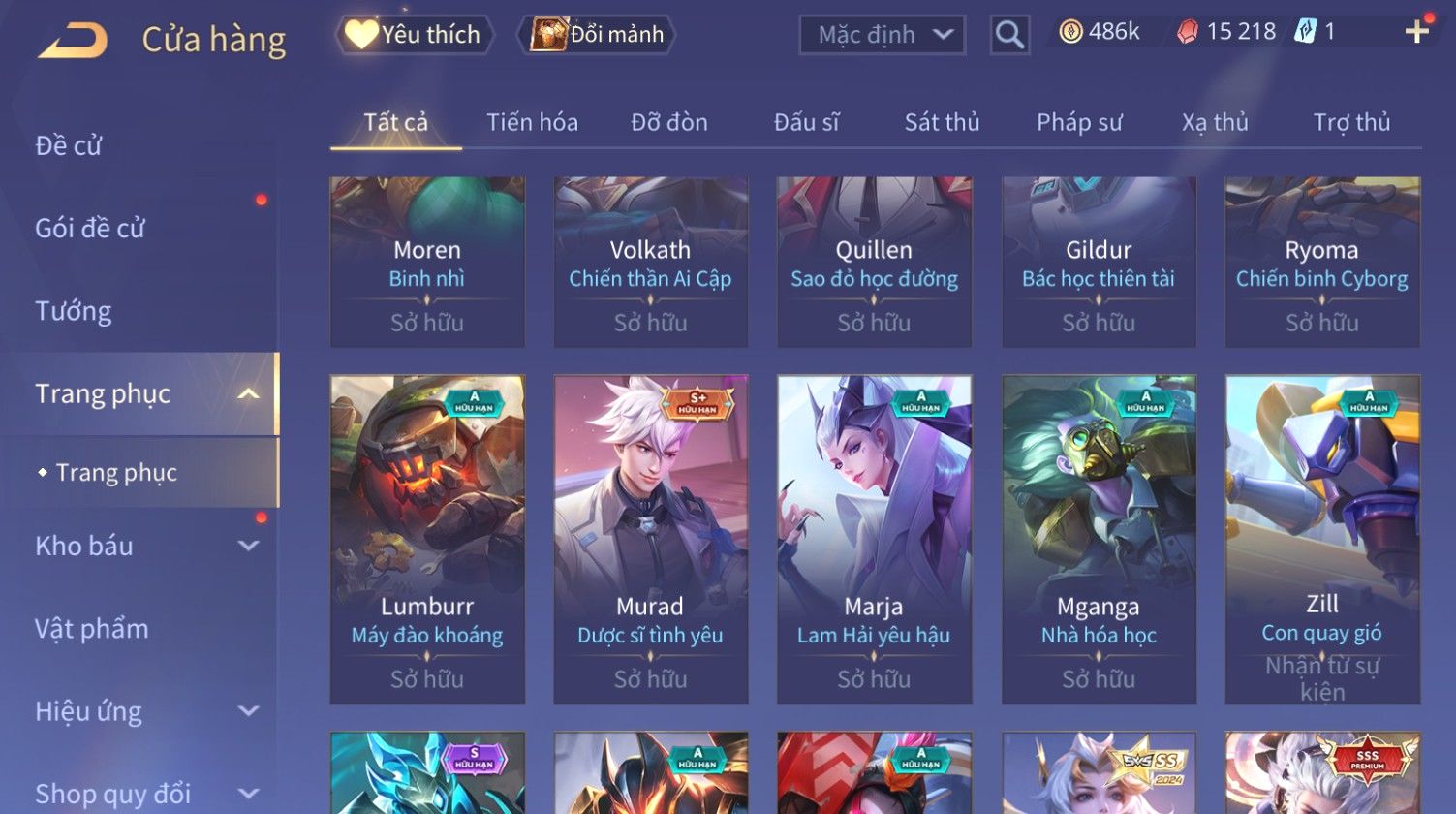Expand the Kho báu sidebar section

(x=248, y=546)
